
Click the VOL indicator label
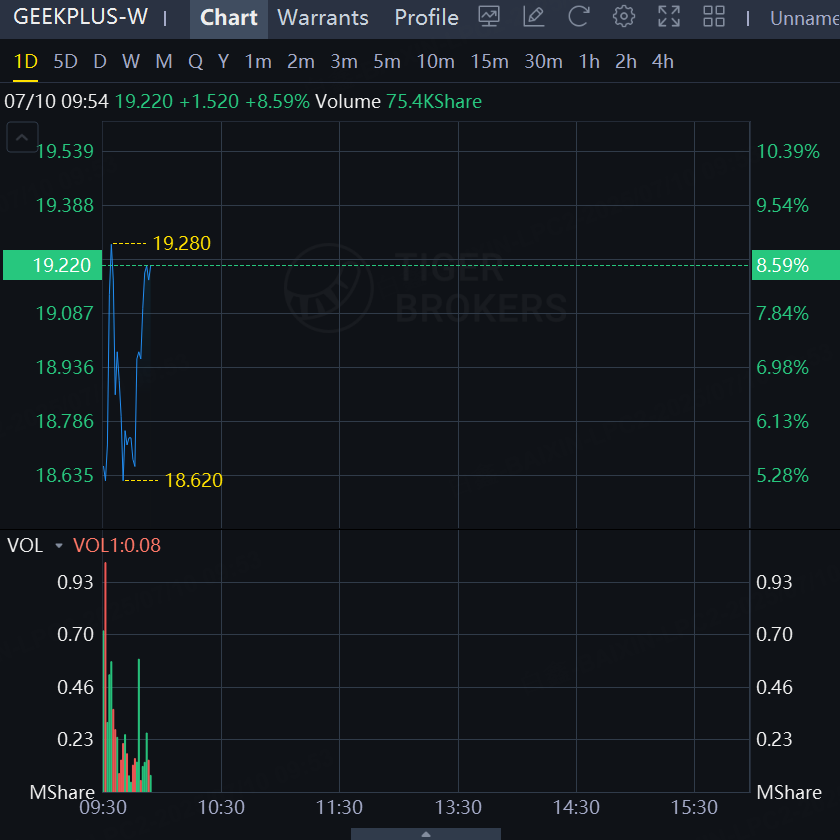25,545
